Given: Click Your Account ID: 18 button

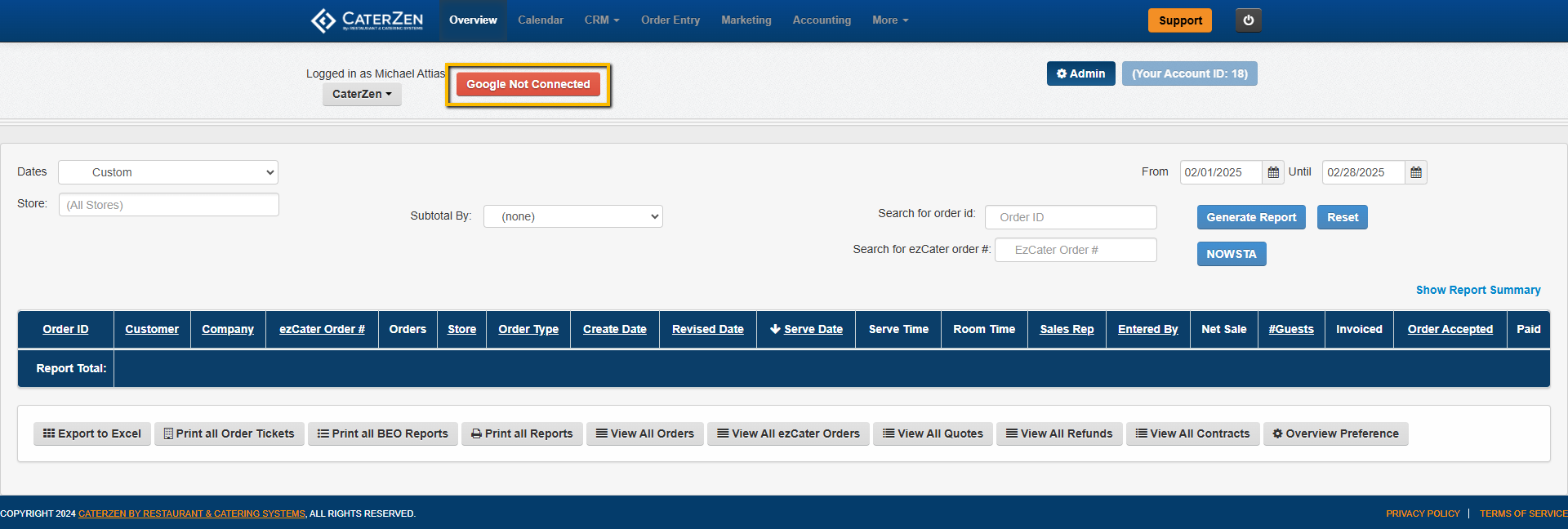Looking at the screenshot, I should coord(1189,73).
